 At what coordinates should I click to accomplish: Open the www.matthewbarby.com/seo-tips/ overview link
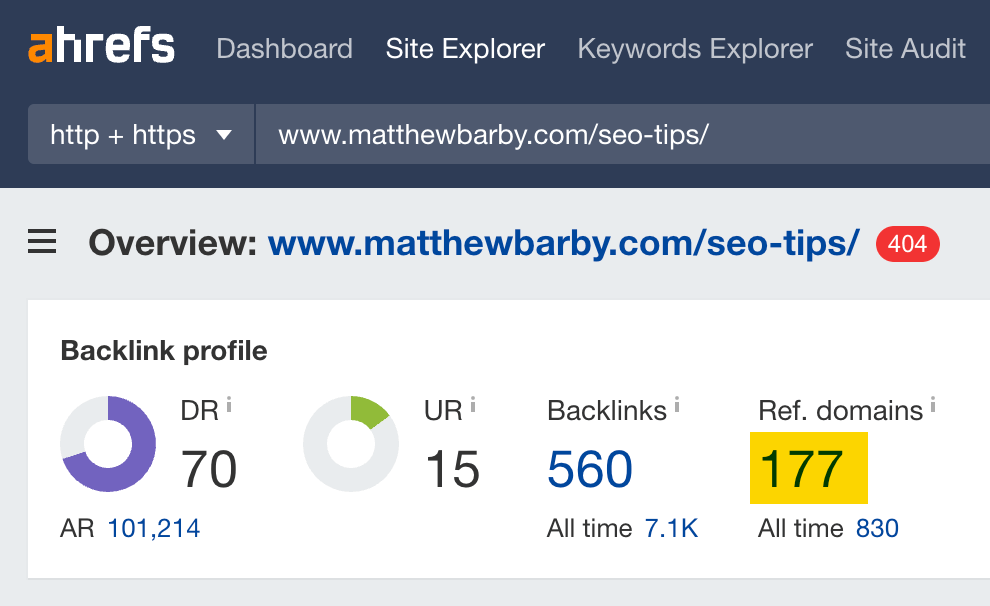[x=561, y=241]
